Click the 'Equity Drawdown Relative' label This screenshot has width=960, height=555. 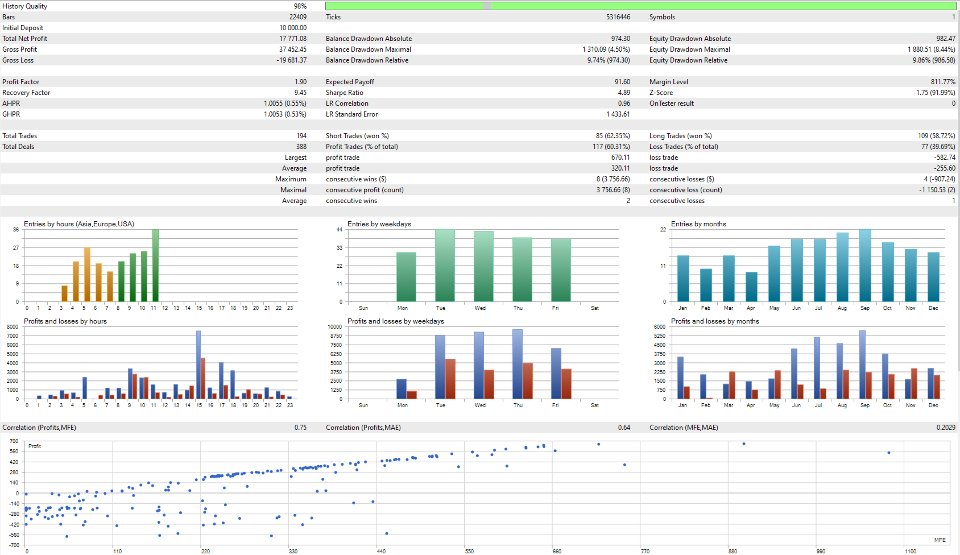[688, 61]
